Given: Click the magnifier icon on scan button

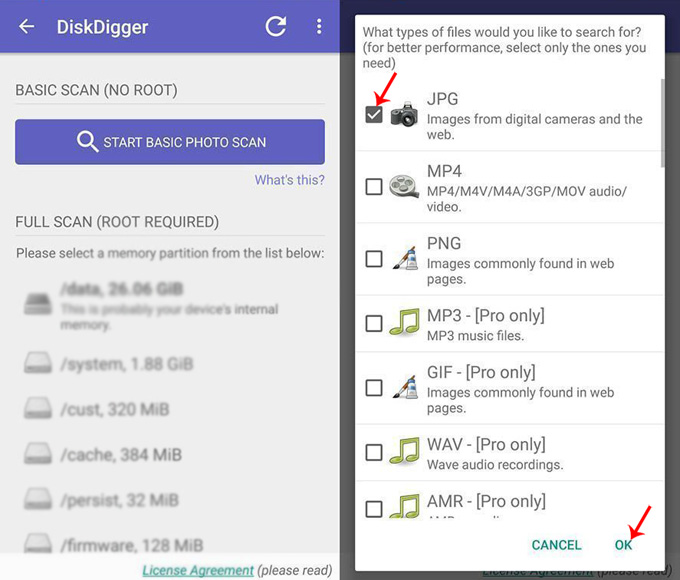Looking at the screenshot, I should click(87, 141).
